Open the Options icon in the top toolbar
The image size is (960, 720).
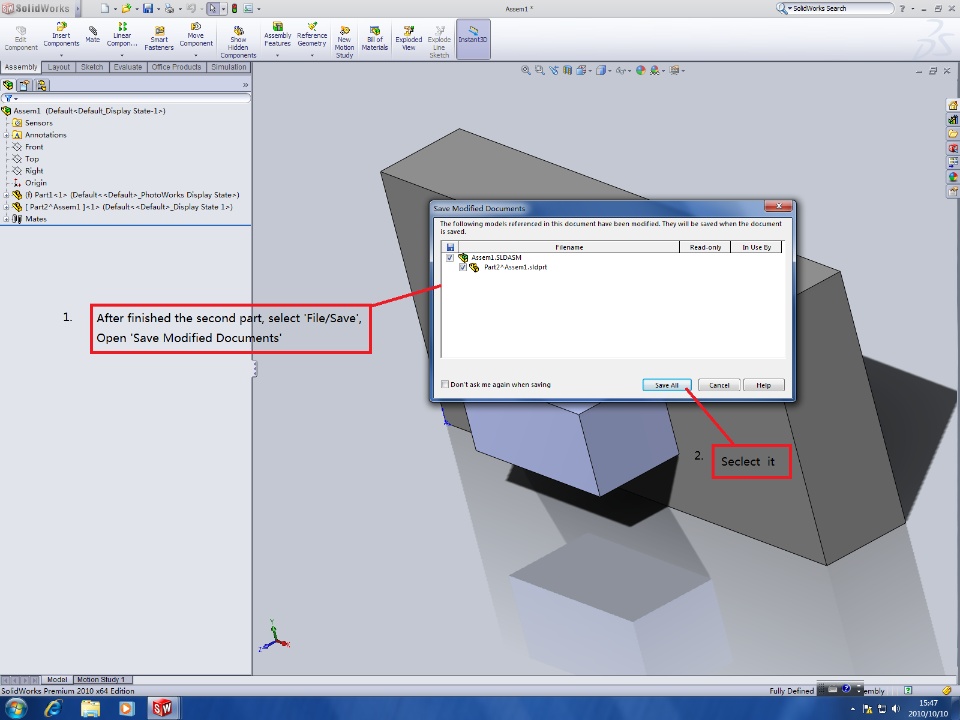[248, 9]
